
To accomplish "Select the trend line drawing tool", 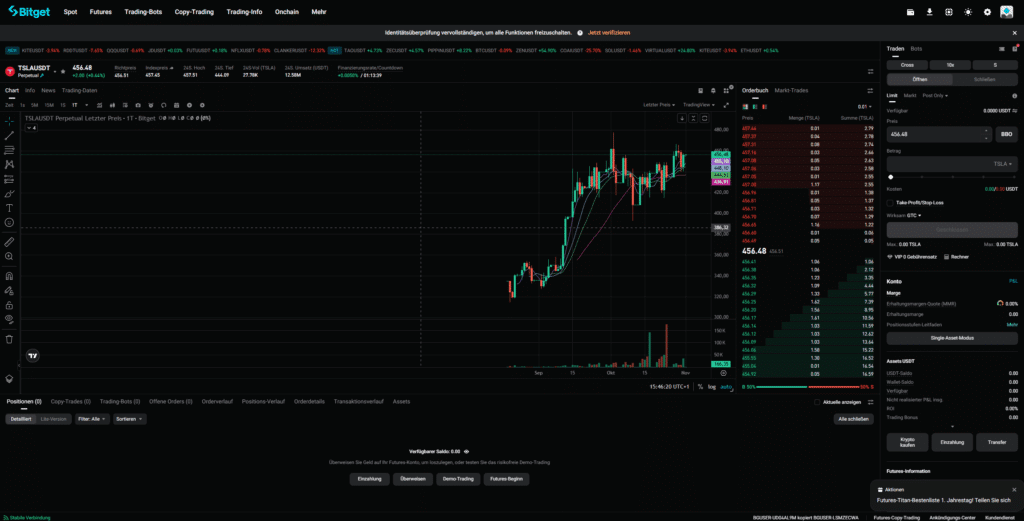I will pos(9,135).
